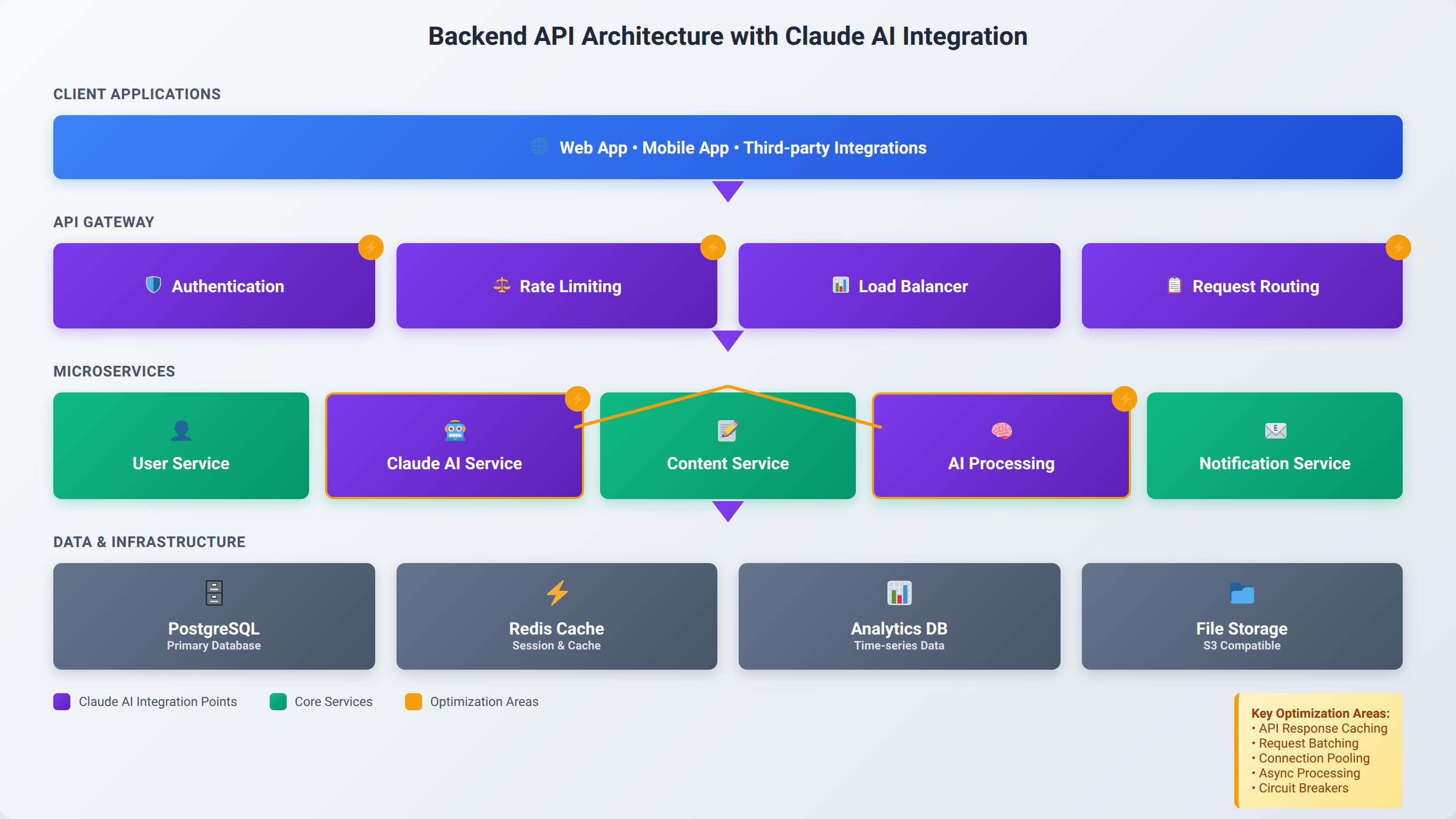Click the purple arrow below Client Applications
This screenshot has height=819, width=1456.
[x=728, y=191]
